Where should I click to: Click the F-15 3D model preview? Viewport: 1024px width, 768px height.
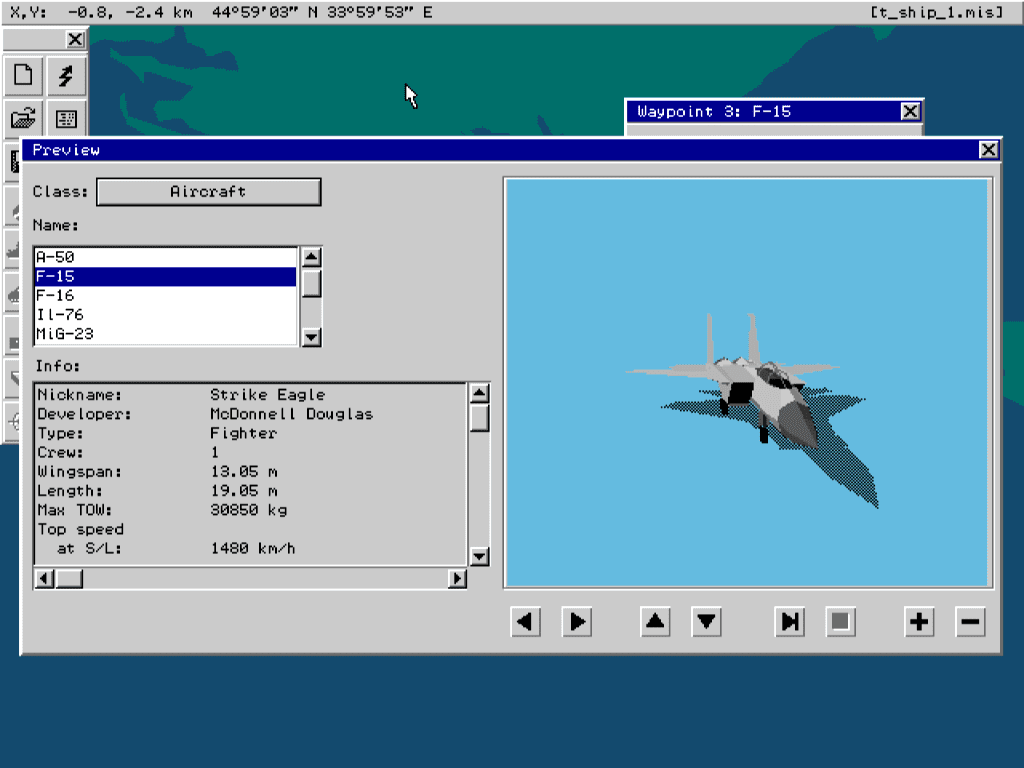(748, 383)
